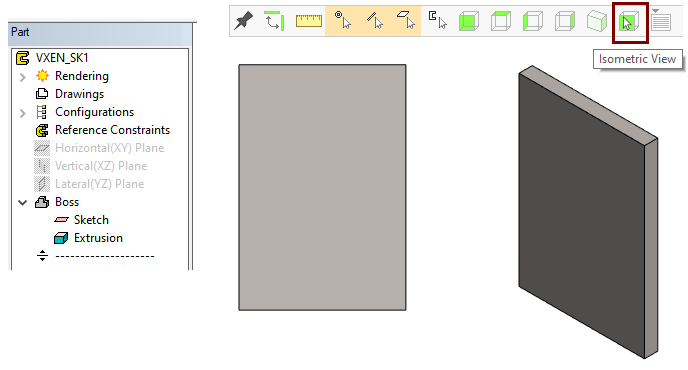Choose the Right view cube icon

(565, 21)
